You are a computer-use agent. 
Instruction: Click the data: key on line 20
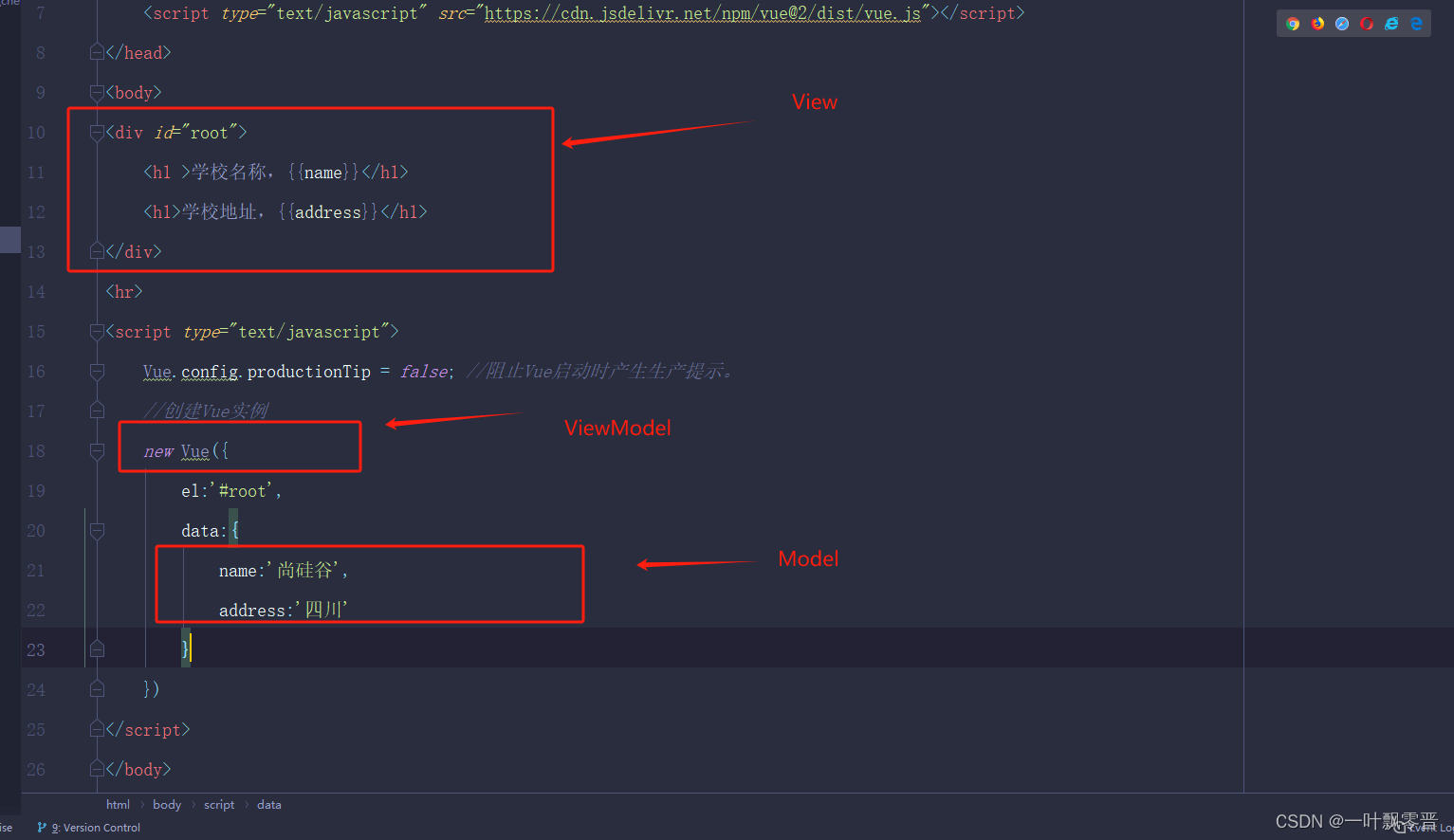tap(205, 531)
